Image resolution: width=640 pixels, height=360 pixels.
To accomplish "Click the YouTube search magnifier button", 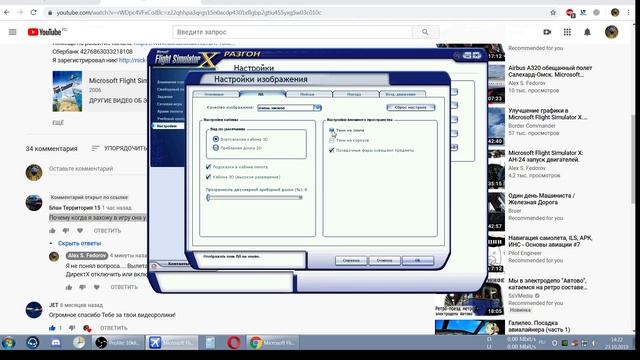I will pyautogui.click(x=425, y=32).
